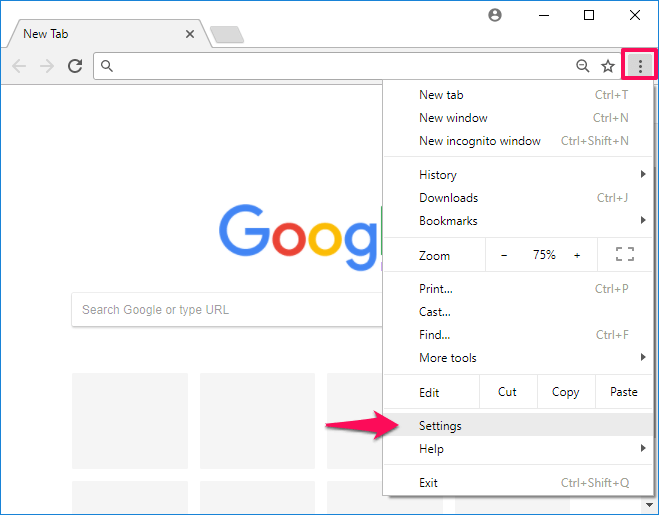Click the user profile icon in title bar
Screen dimensions: 659x515
pos(495,15)
